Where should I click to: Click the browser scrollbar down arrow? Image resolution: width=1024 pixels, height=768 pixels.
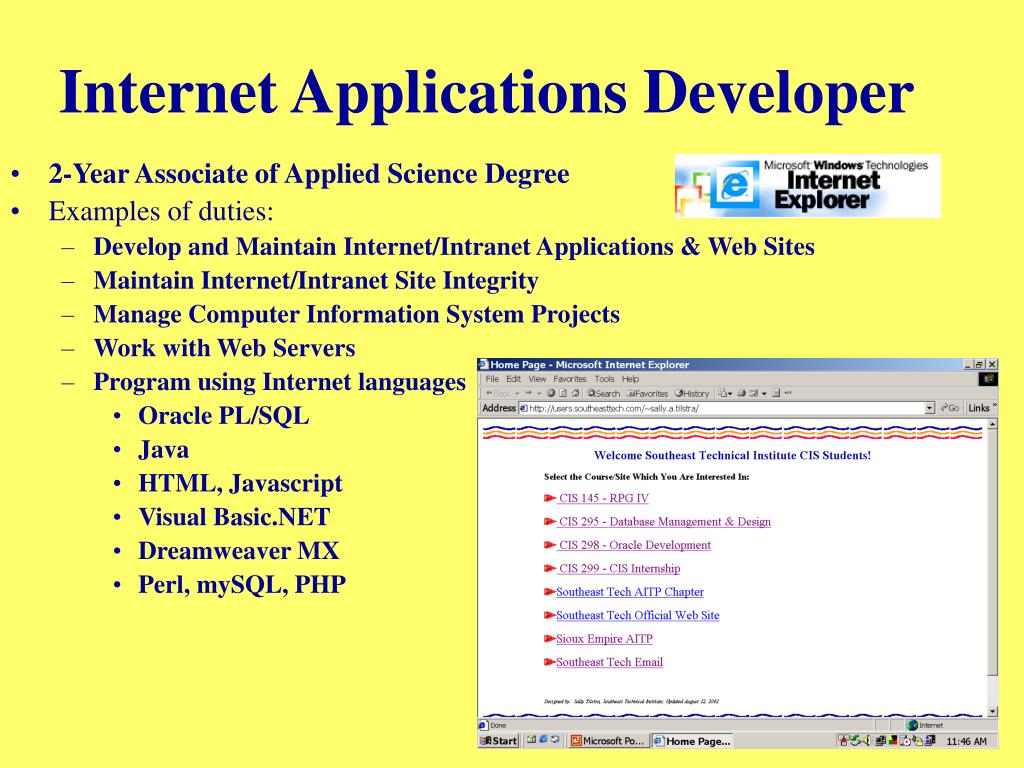[993, 712]
